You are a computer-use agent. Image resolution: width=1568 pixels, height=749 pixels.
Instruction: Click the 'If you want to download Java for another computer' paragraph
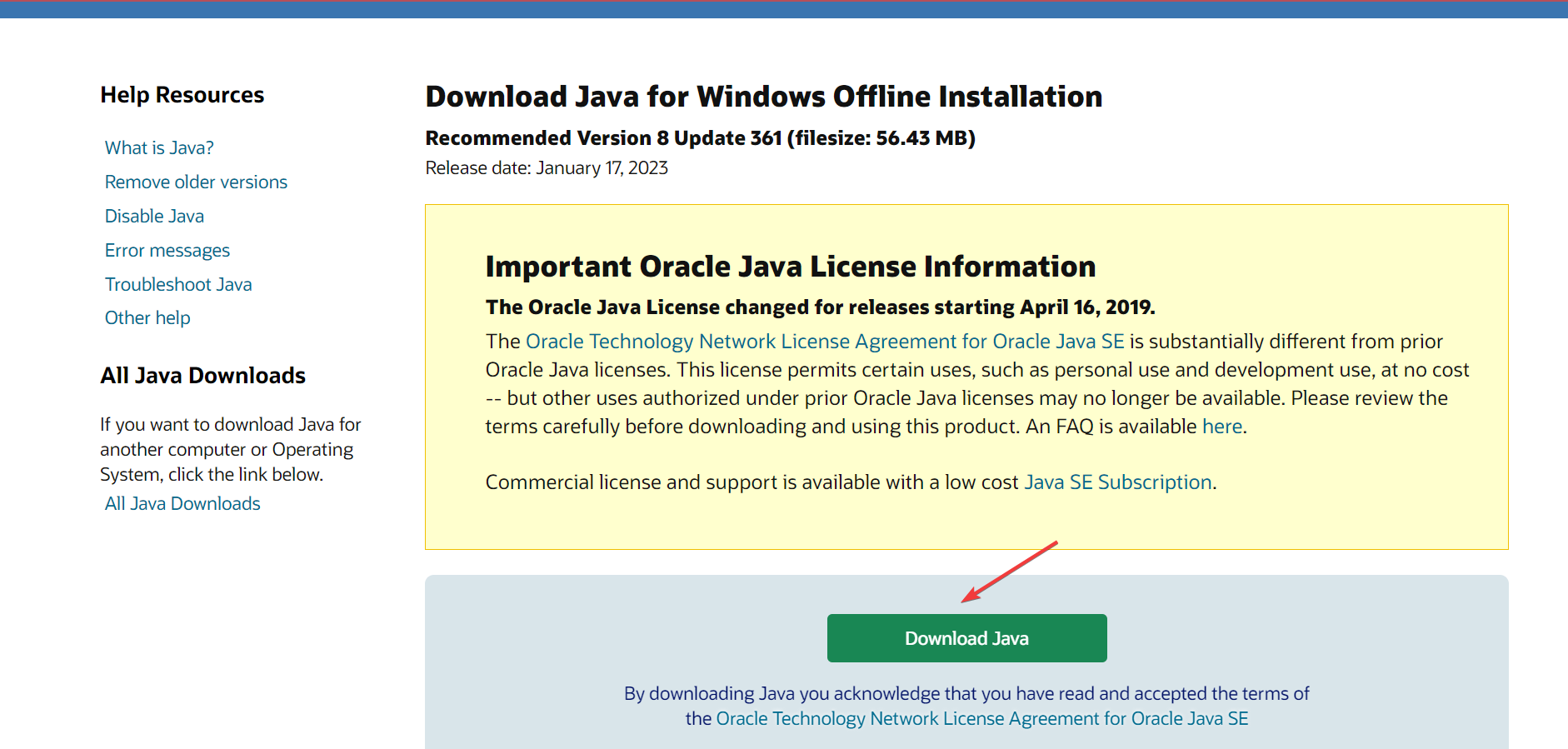[x=231, y=449]
